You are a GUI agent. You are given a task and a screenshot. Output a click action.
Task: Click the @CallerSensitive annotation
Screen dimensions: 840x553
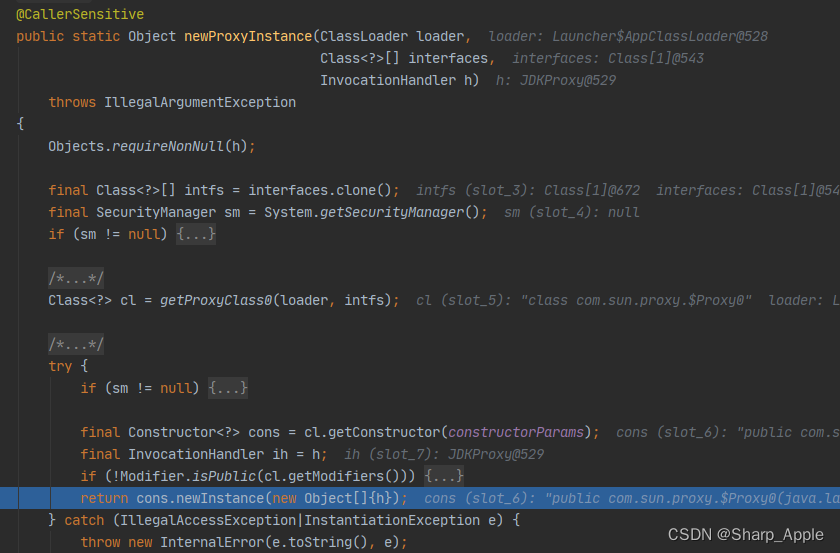tap(80, 14)
